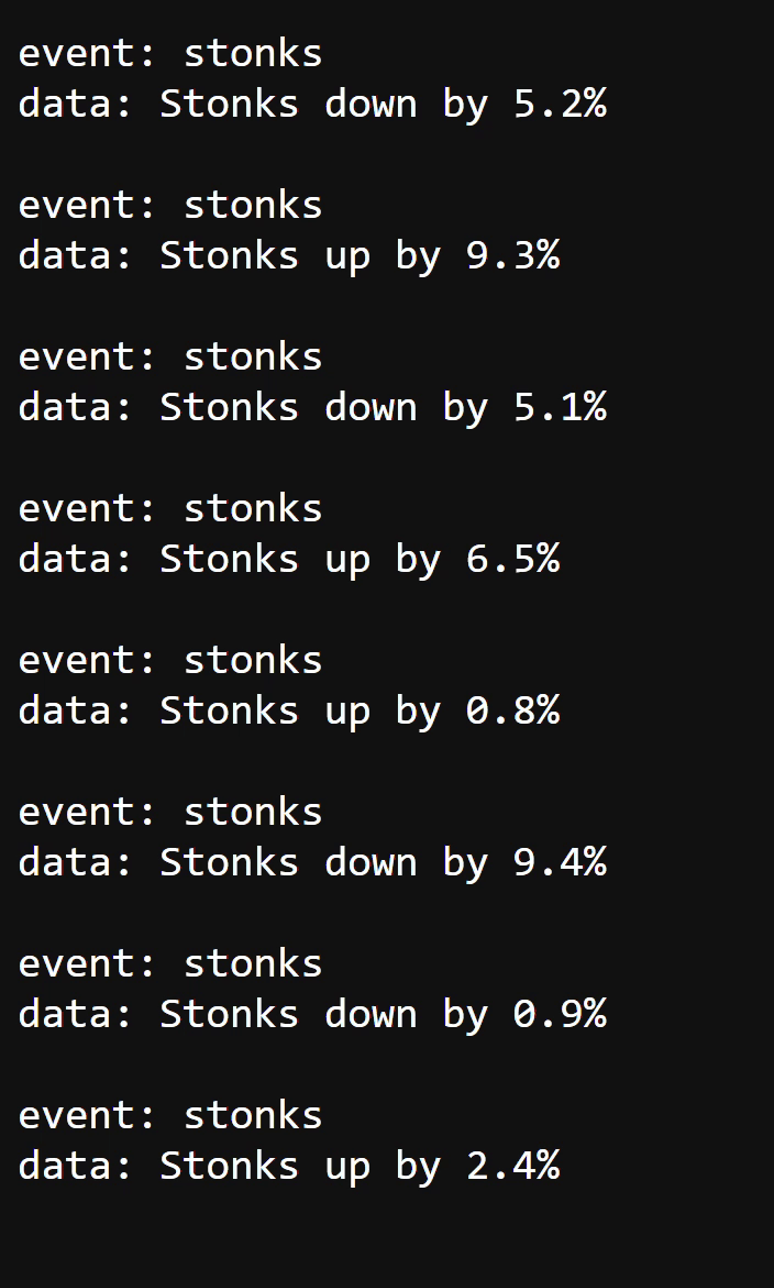774x1288 pixels.
Task: Click the text 'Stonks down by 5.1%'
Action: point(382,407)
